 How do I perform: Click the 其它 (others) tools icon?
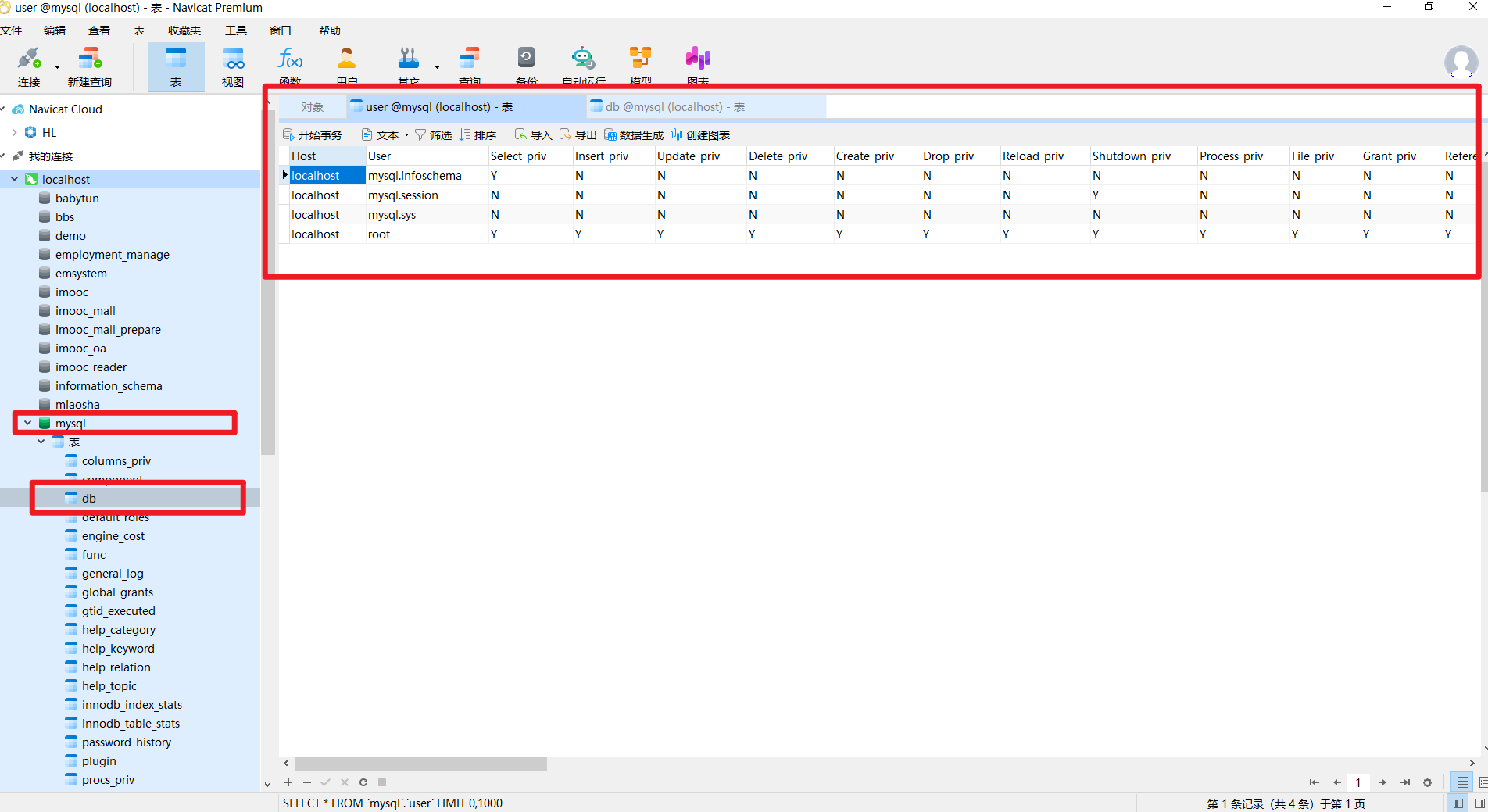click(x=408, y=59)
